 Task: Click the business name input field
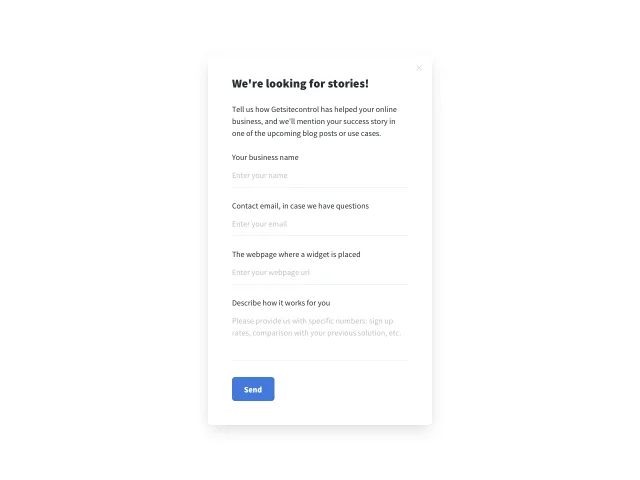pos(320,176)
